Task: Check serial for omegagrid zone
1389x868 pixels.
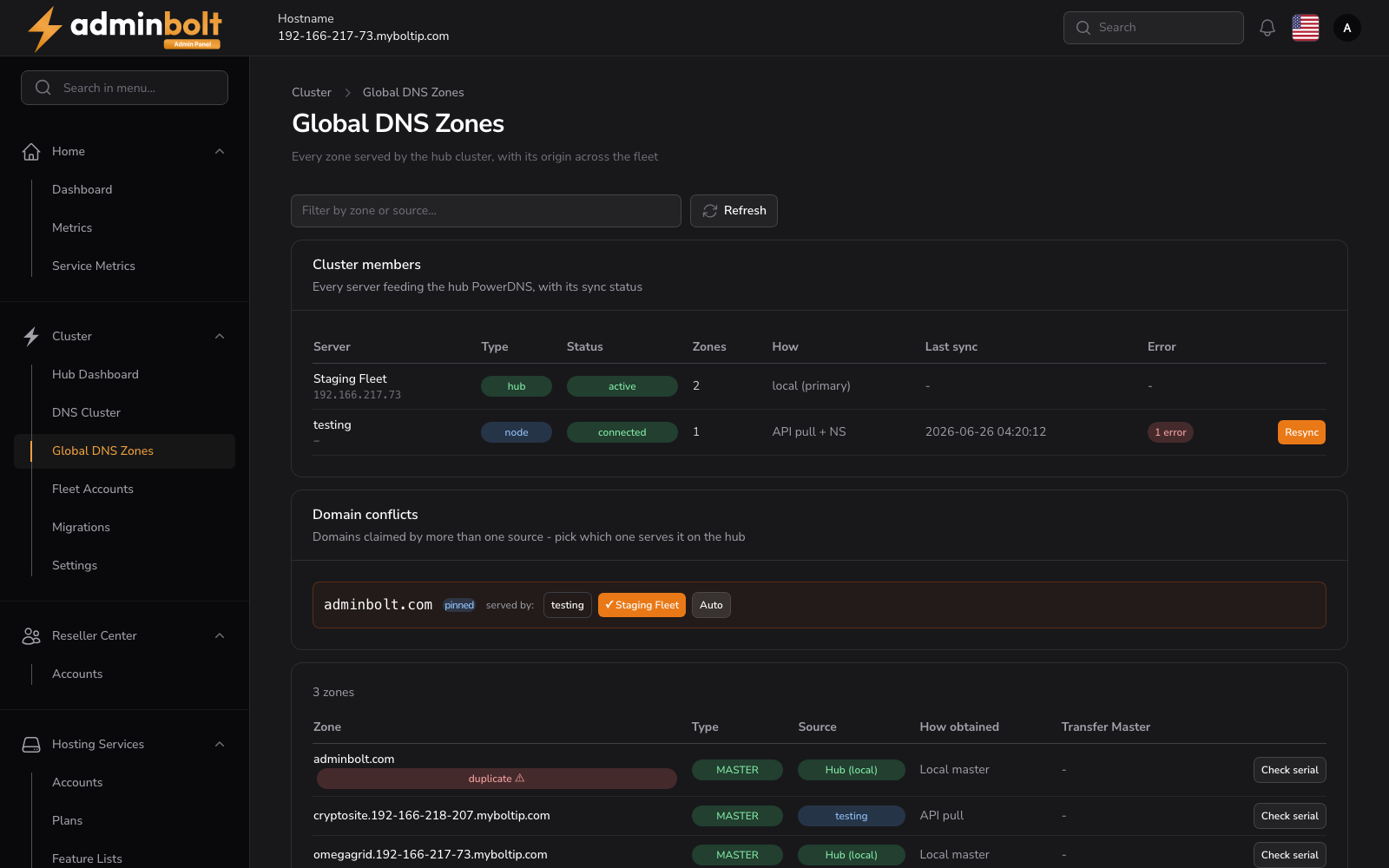Action: tap(1289, 855)
